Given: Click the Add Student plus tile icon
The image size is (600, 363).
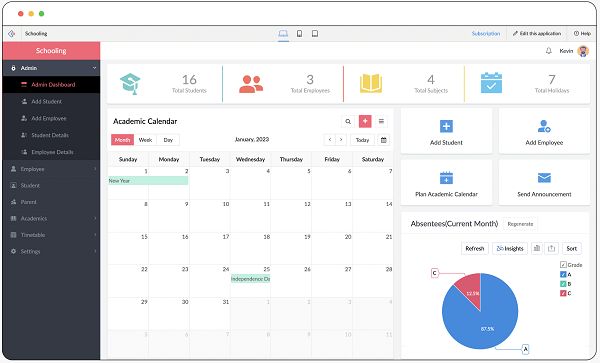Looking at the screenshot, I should (446, 126).
